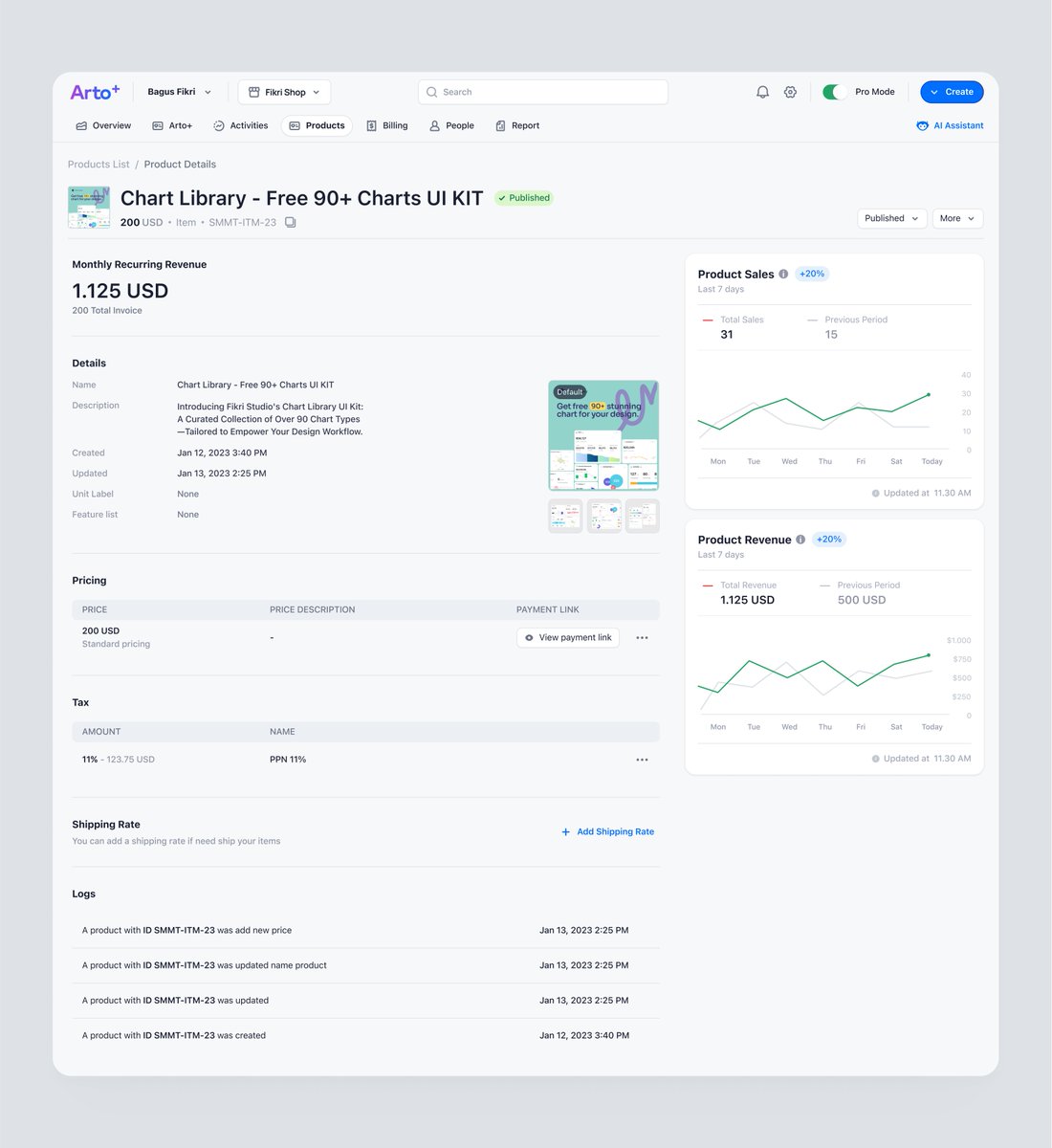Open the AI Assistant link
Viewport: 1052px width, 1148px height.
point(950,125)
